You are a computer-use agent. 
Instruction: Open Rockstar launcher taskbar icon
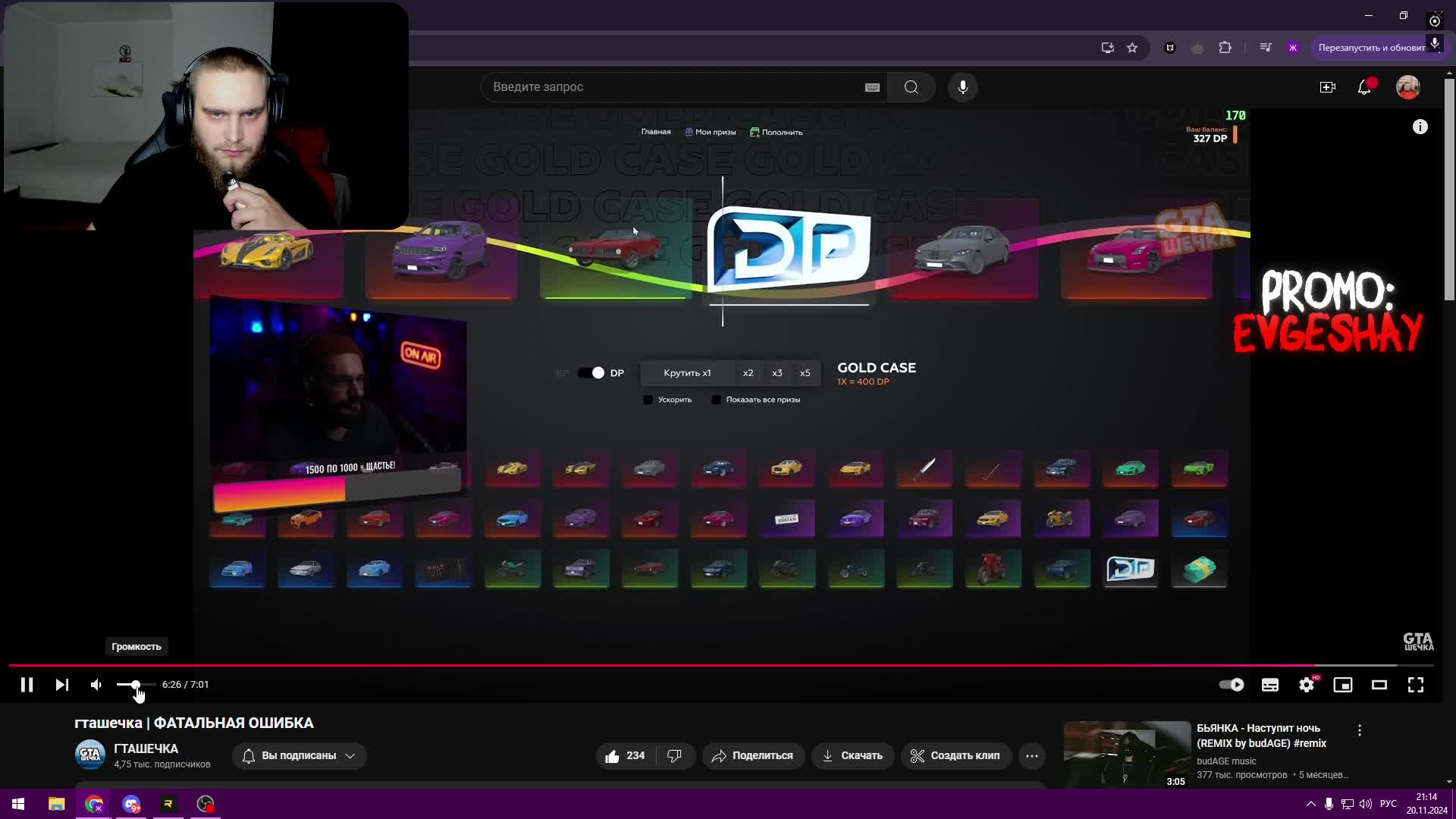168,804
